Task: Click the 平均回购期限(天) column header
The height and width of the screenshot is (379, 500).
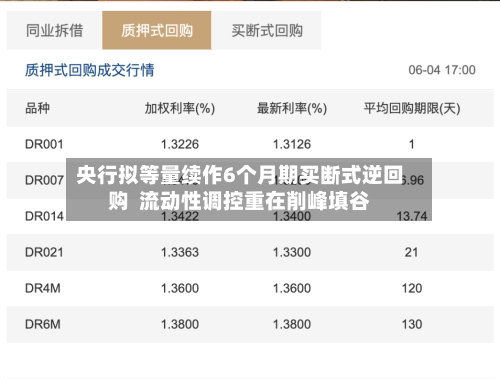Action: coord(412,108)
